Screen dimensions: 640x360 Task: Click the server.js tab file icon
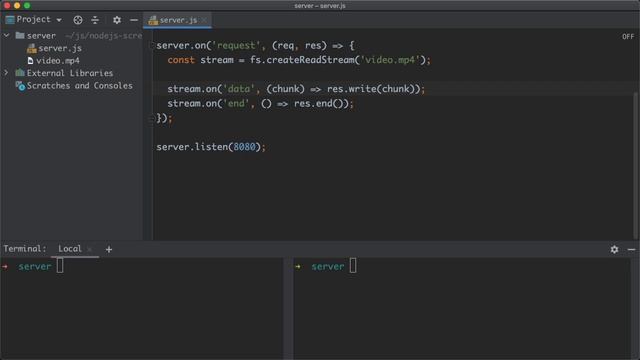153,20
